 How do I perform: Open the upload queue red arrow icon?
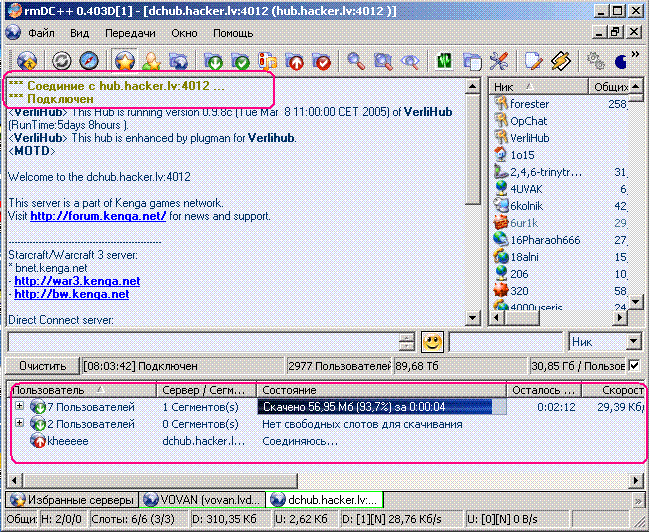pyautogui.click(x=295, y=61)
